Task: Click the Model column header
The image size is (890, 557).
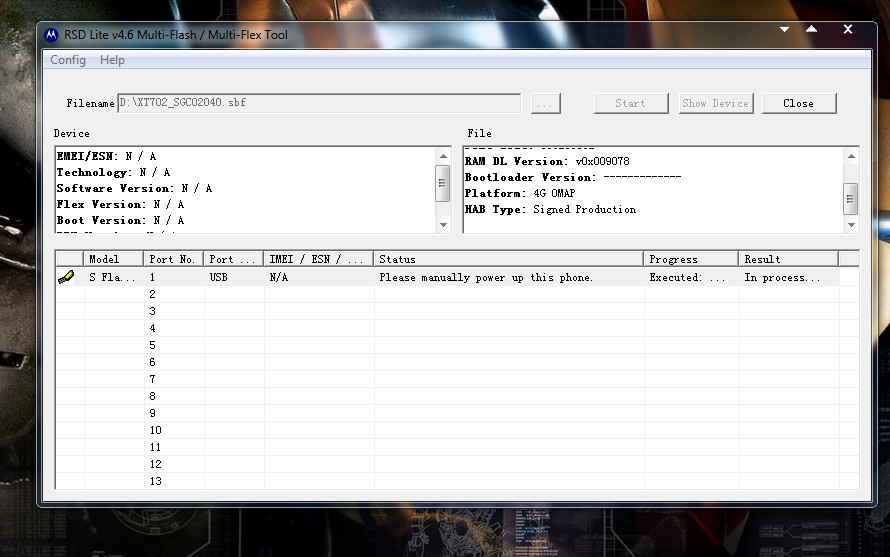Action: [114, 259]
